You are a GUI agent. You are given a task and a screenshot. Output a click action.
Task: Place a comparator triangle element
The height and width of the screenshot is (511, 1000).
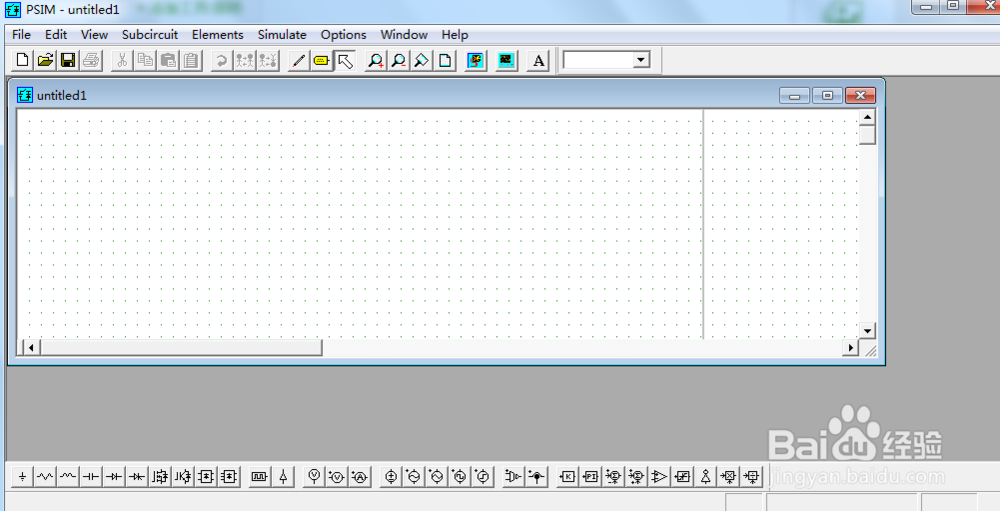(659, 477)
